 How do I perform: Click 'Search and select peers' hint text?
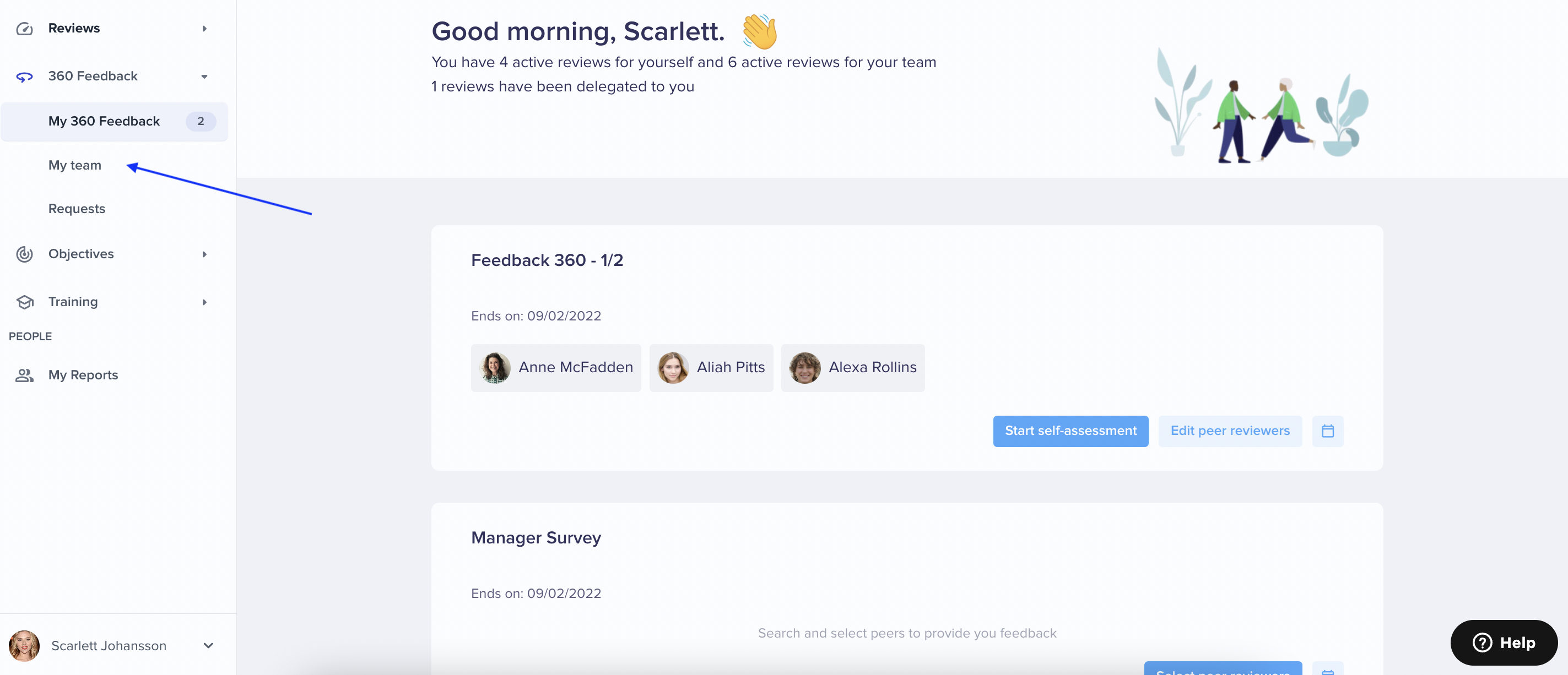(x=907, y=634)
